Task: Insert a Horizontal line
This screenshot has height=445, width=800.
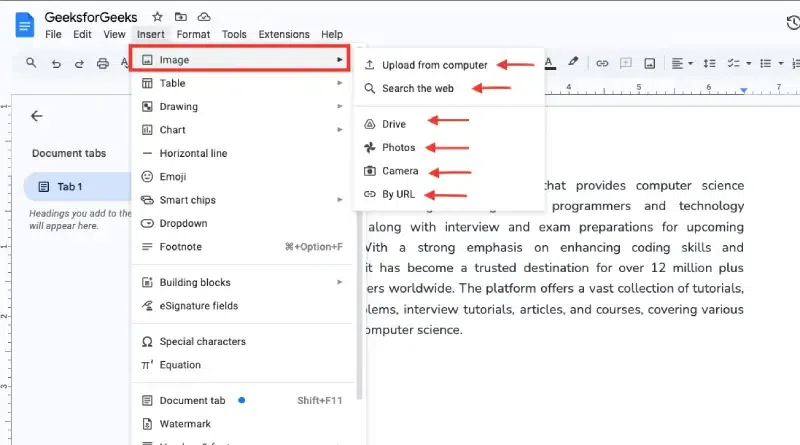Action: click(x=242, y=153)
